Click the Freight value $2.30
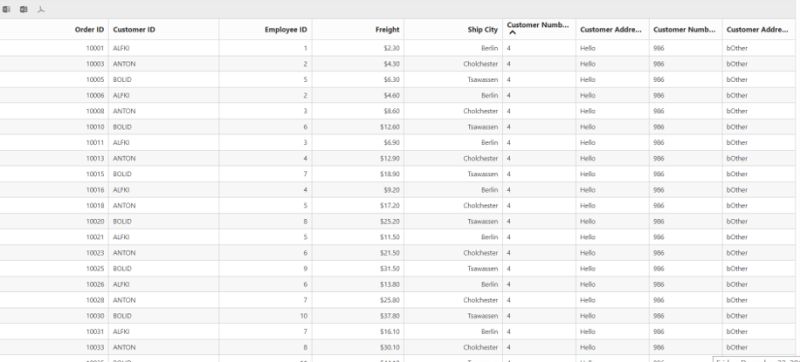The height and width of the screenshot is (362, 800). pyautogui.click(x=392, y=48)
